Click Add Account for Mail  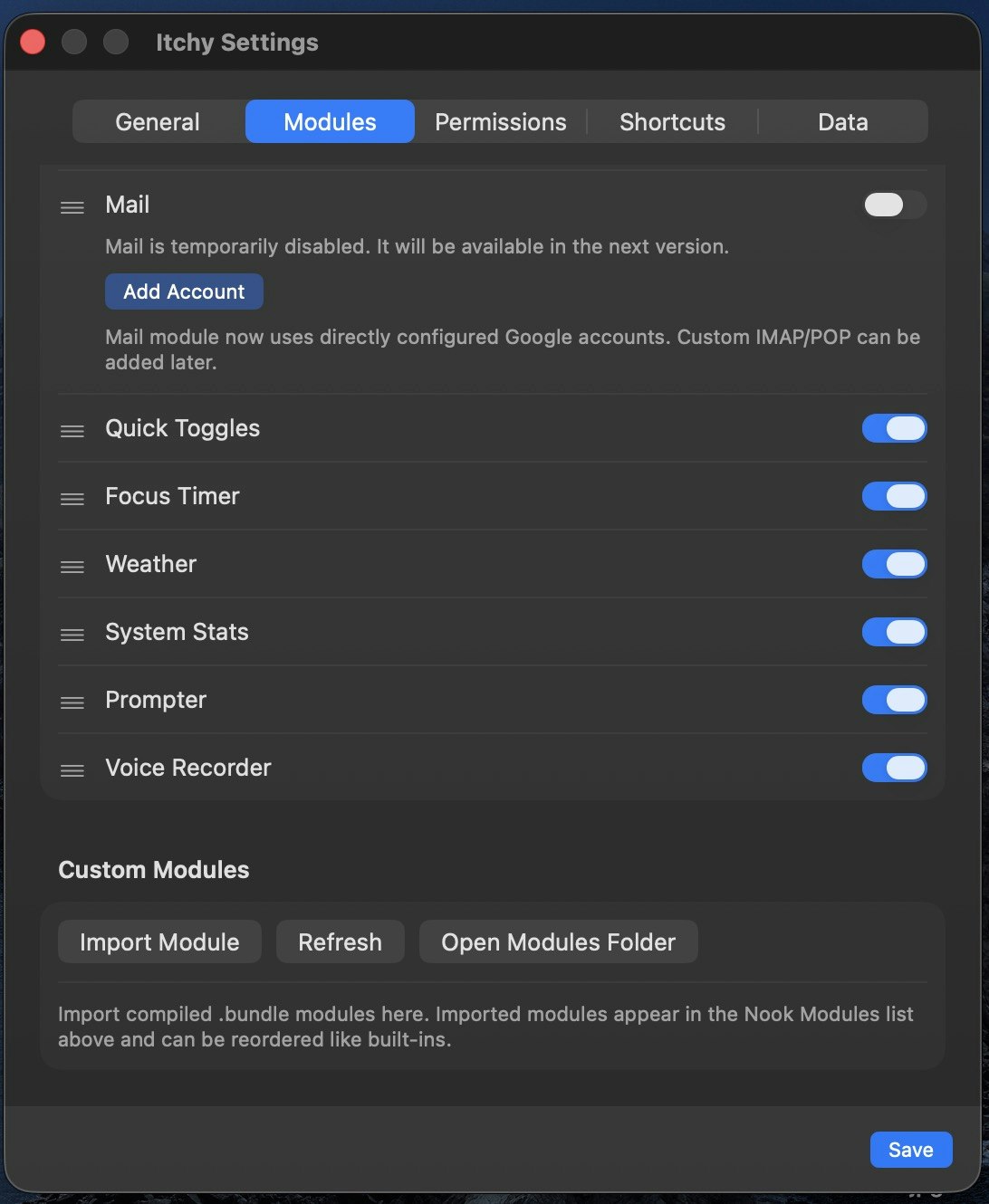point(184,291)
